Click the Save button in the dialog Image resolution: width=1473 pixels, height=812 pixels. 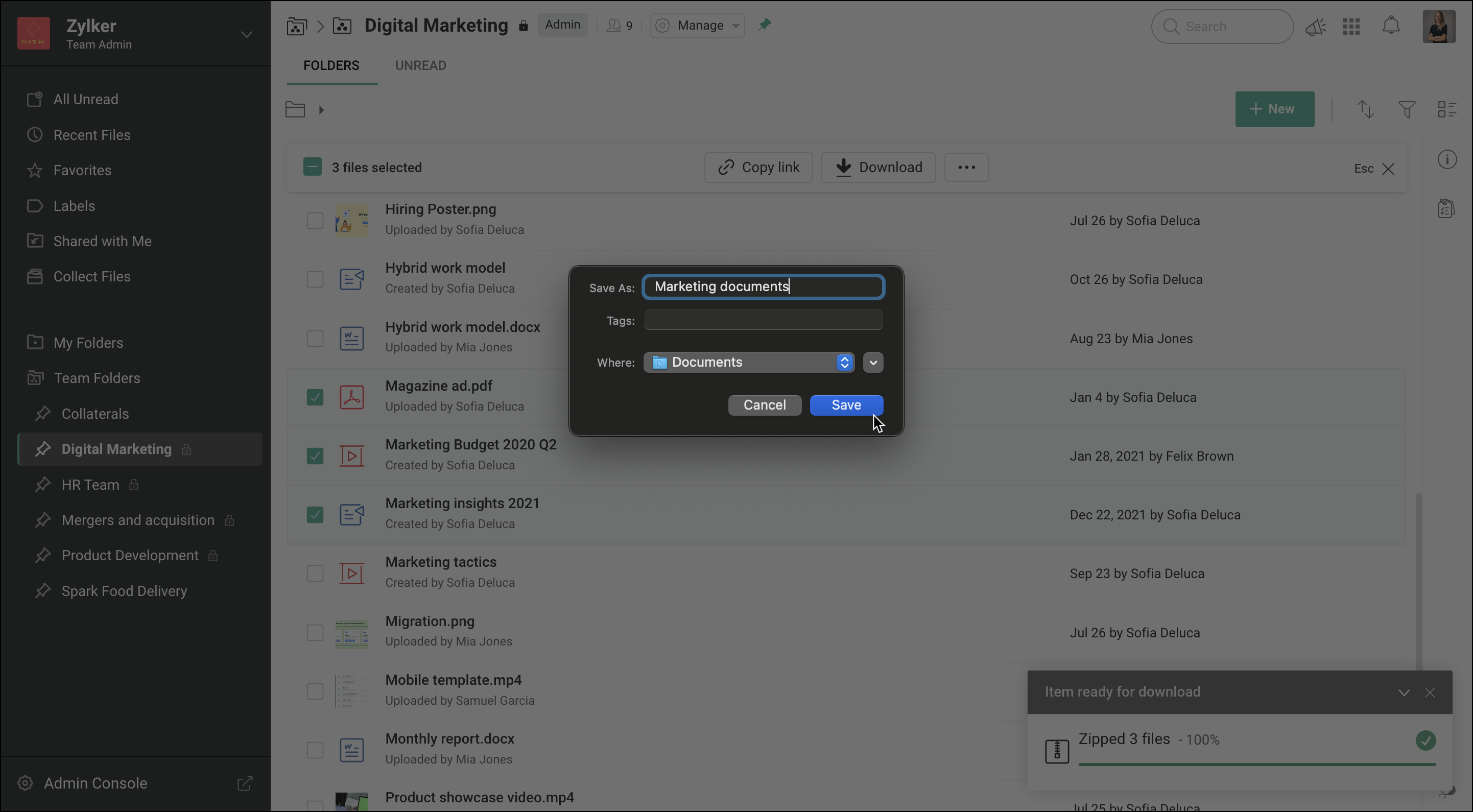click(846, 405)
